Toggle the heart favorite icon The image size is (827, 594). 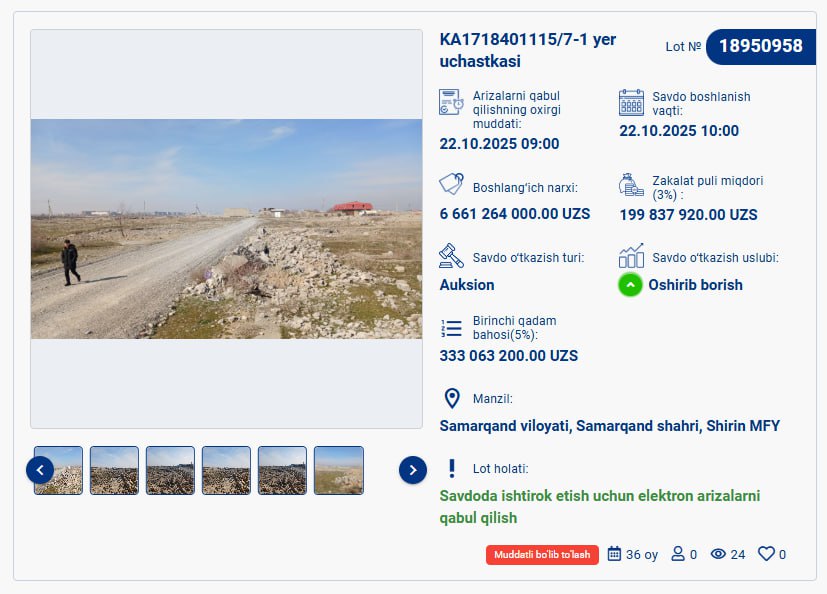(x=767, y=554)
